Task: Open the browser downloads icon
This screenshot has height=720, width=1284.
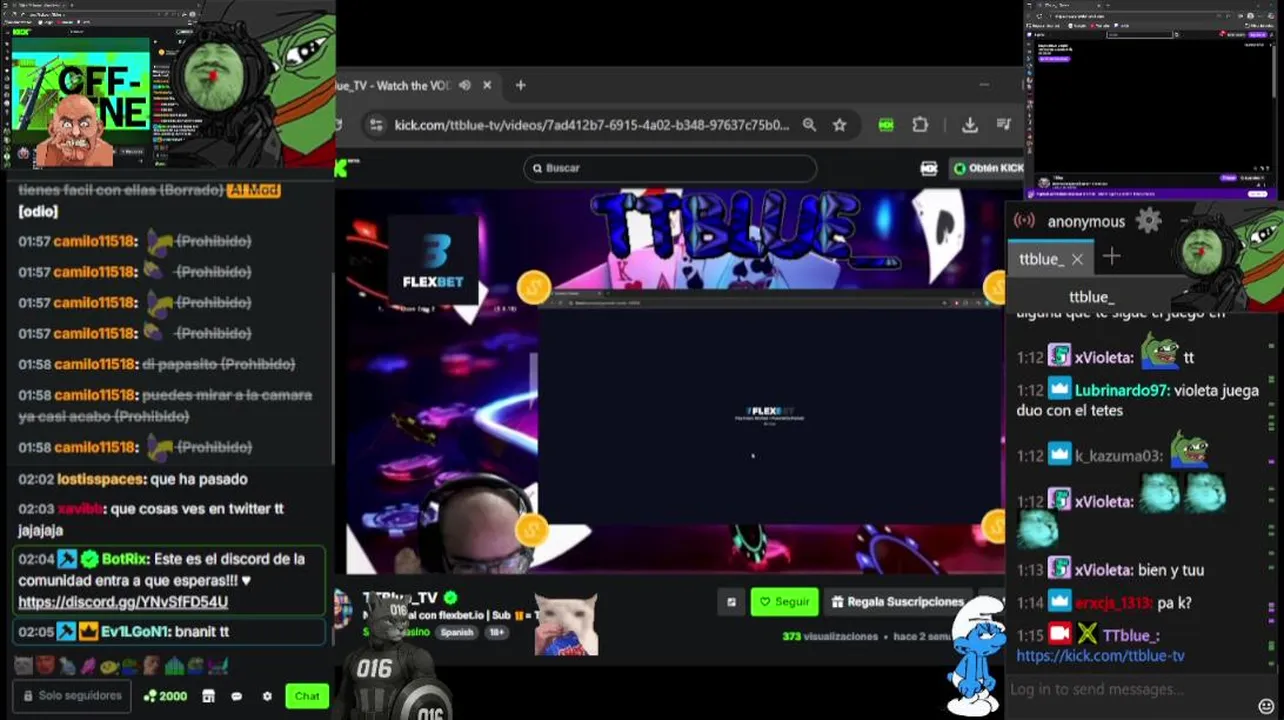Action: point(969,125)
